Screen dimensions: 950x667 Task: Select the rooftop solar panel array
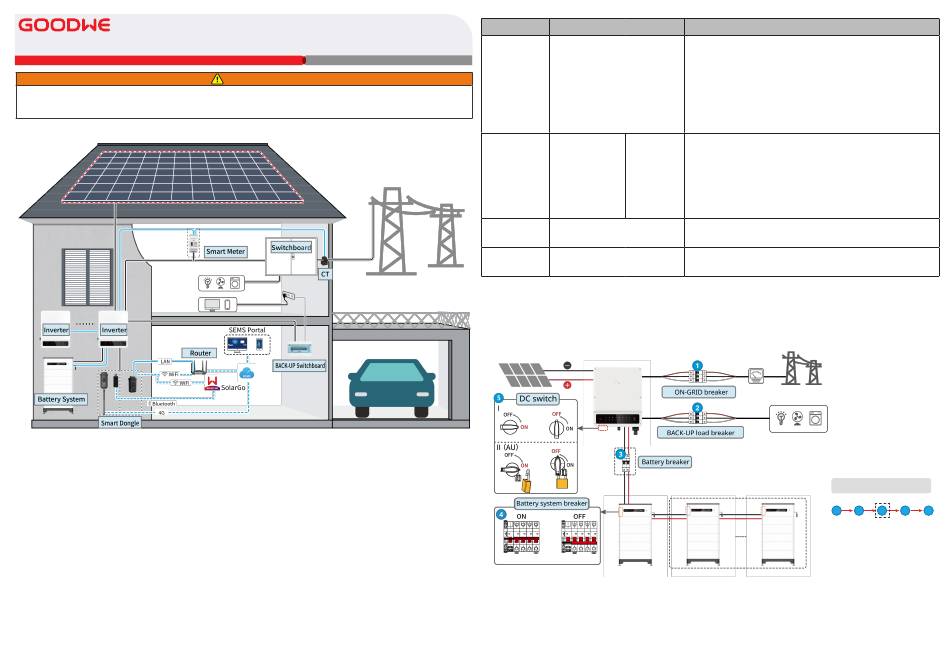point(182,176)
